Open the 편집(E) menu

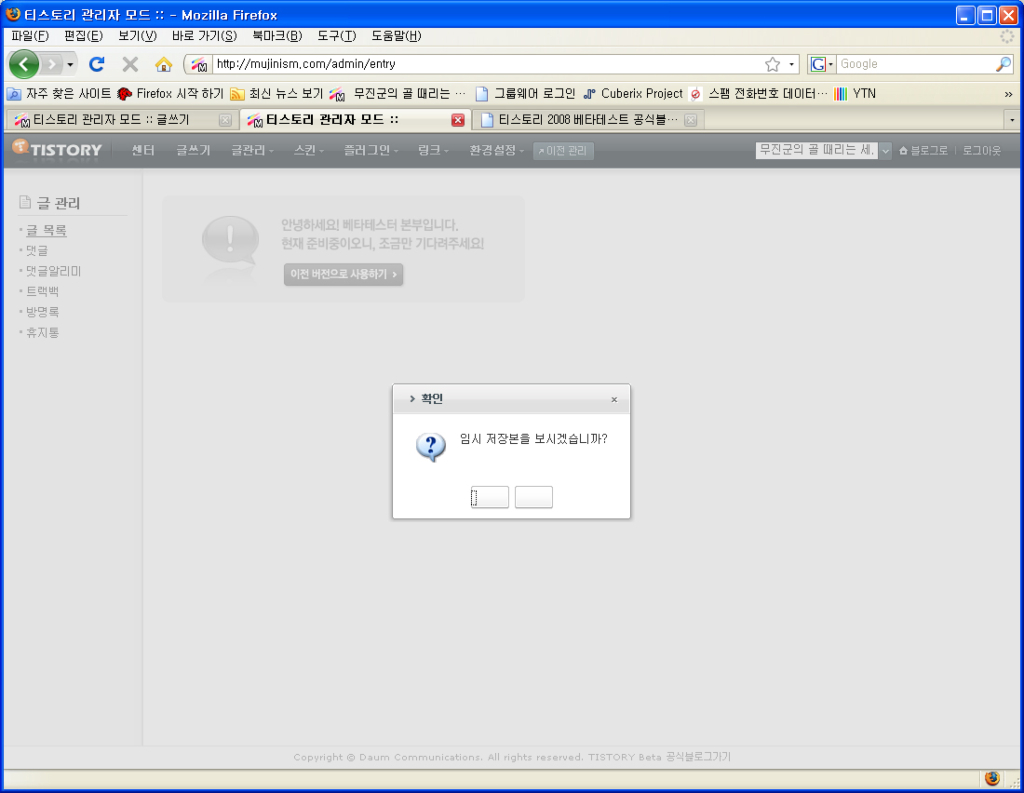(x=84, y=36)
